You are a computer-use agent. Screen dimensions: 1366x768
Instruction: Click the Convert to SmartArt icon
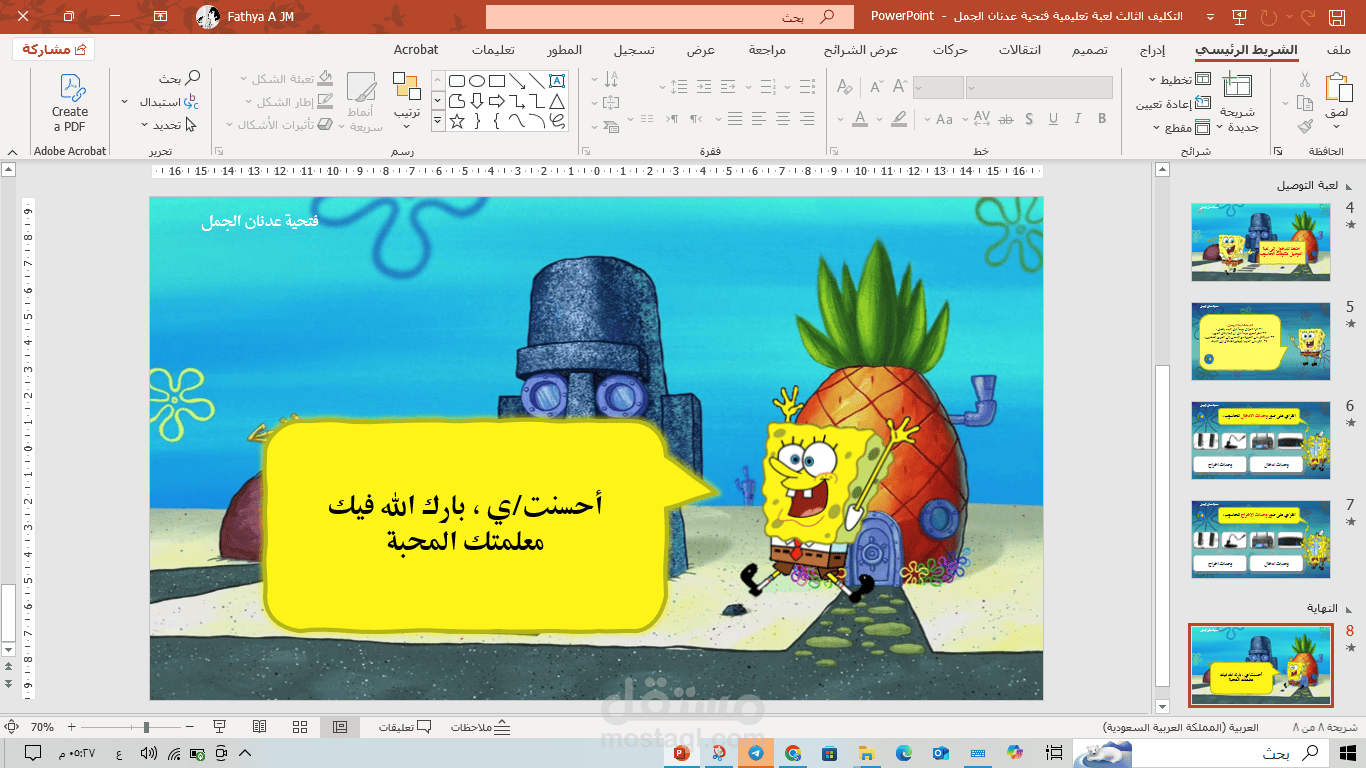(611, 127)
